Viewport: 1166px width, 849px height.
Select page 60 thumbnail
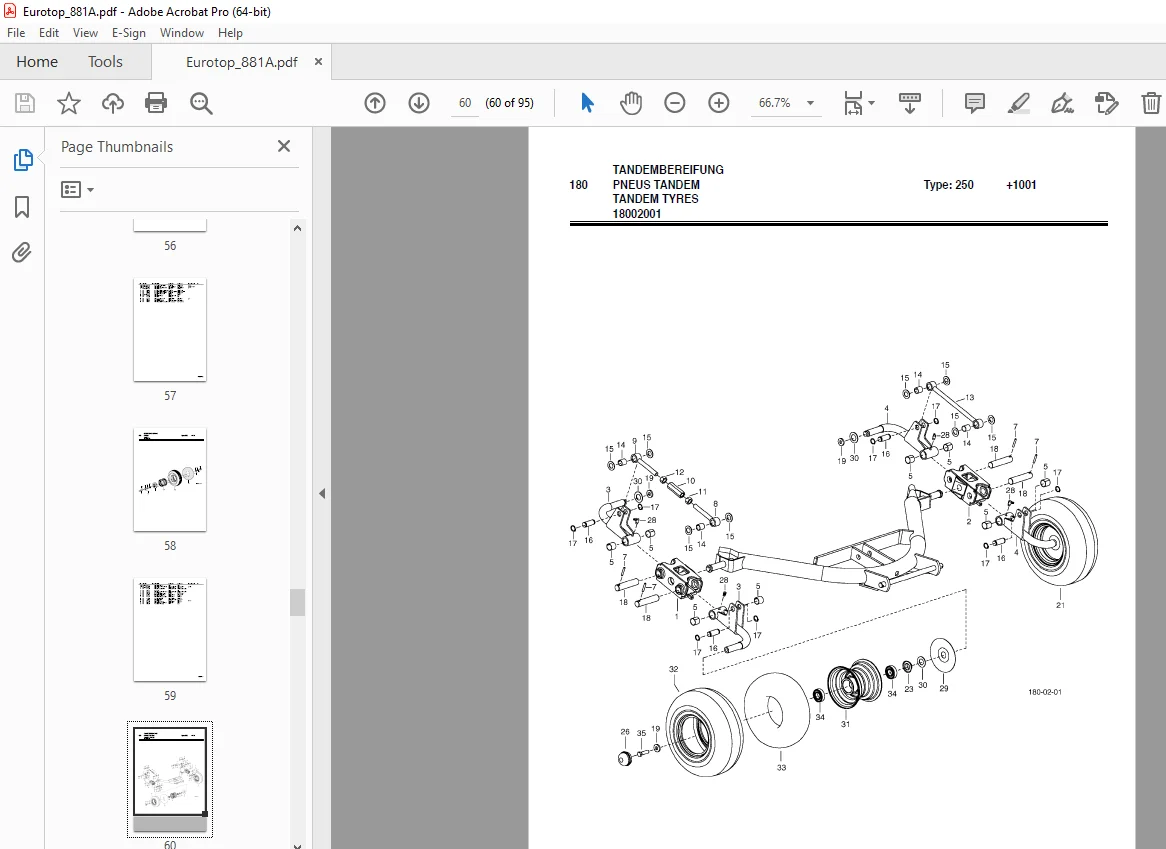[170, 779]
